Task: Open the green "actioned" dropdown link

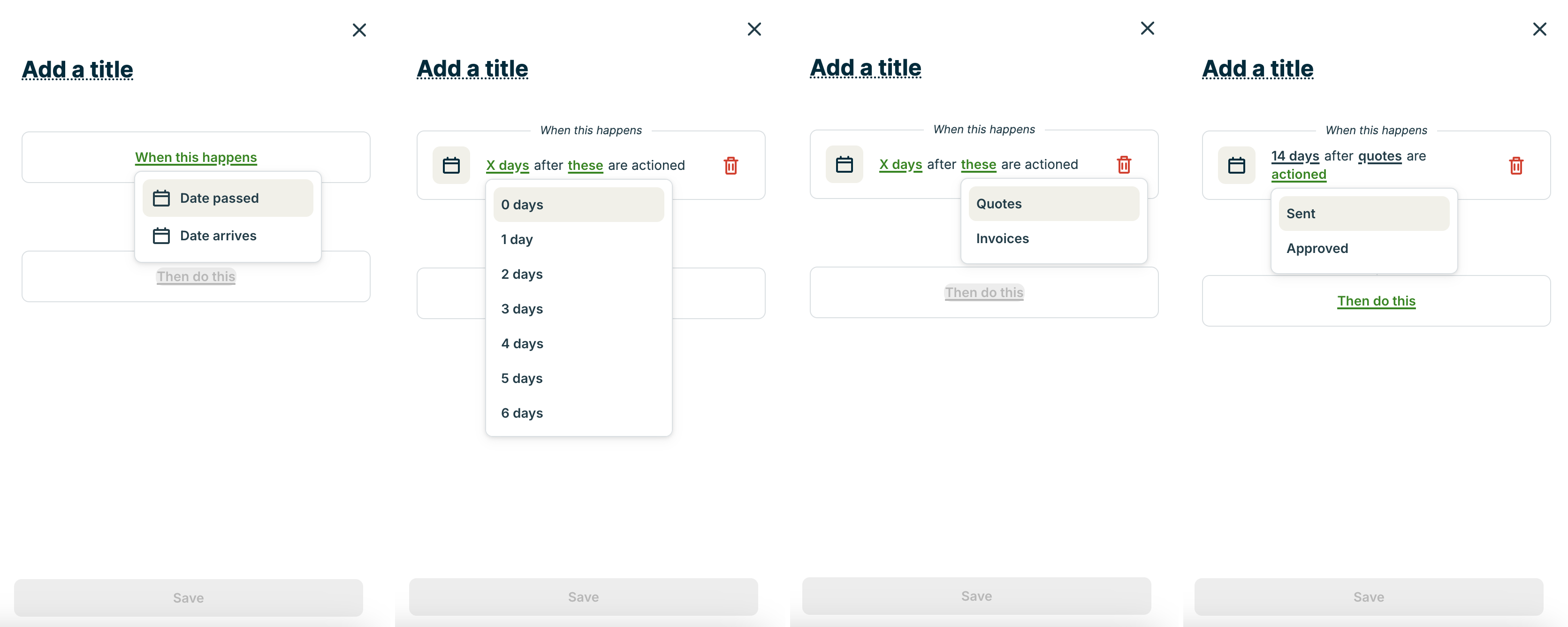Action: 1298,174
